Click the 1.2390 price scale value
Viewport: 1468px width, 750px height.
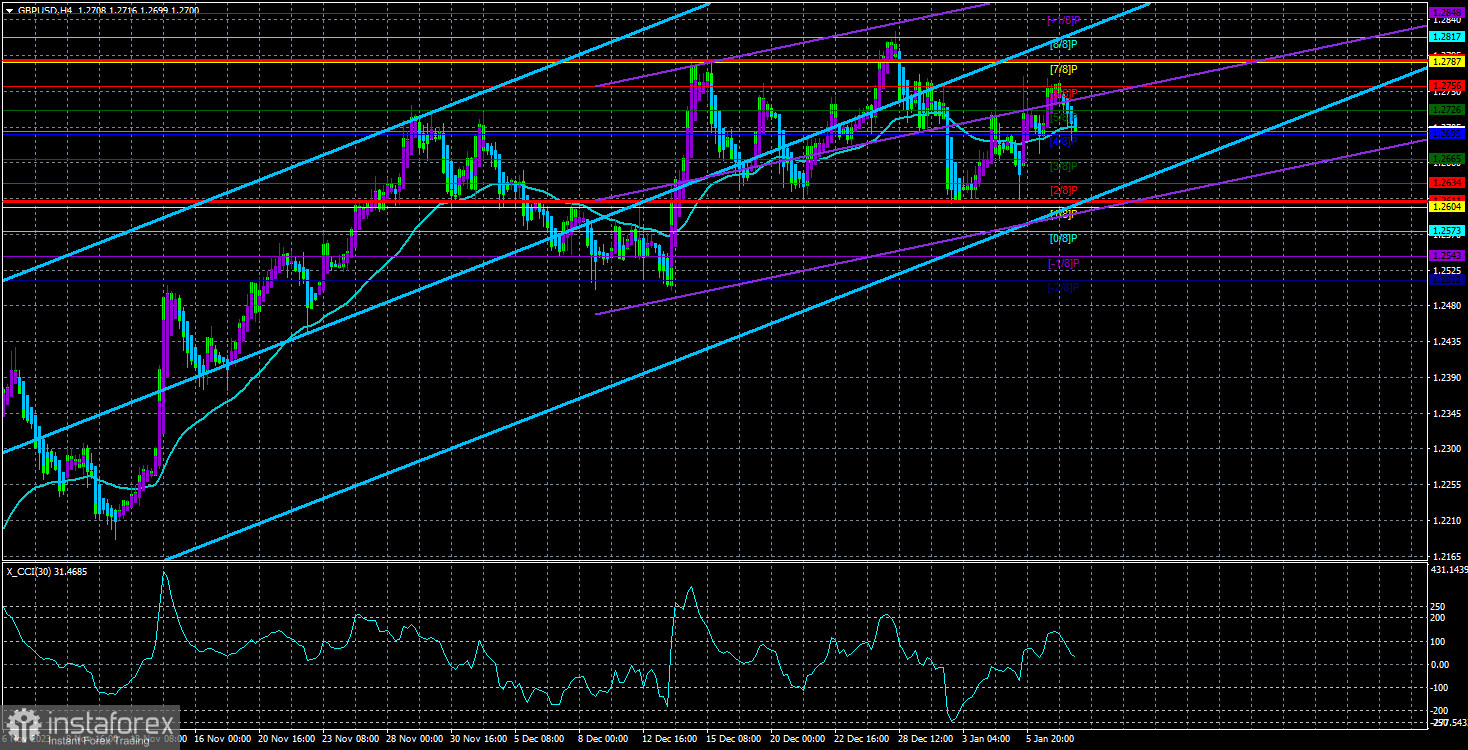(x=1446, y=378)
